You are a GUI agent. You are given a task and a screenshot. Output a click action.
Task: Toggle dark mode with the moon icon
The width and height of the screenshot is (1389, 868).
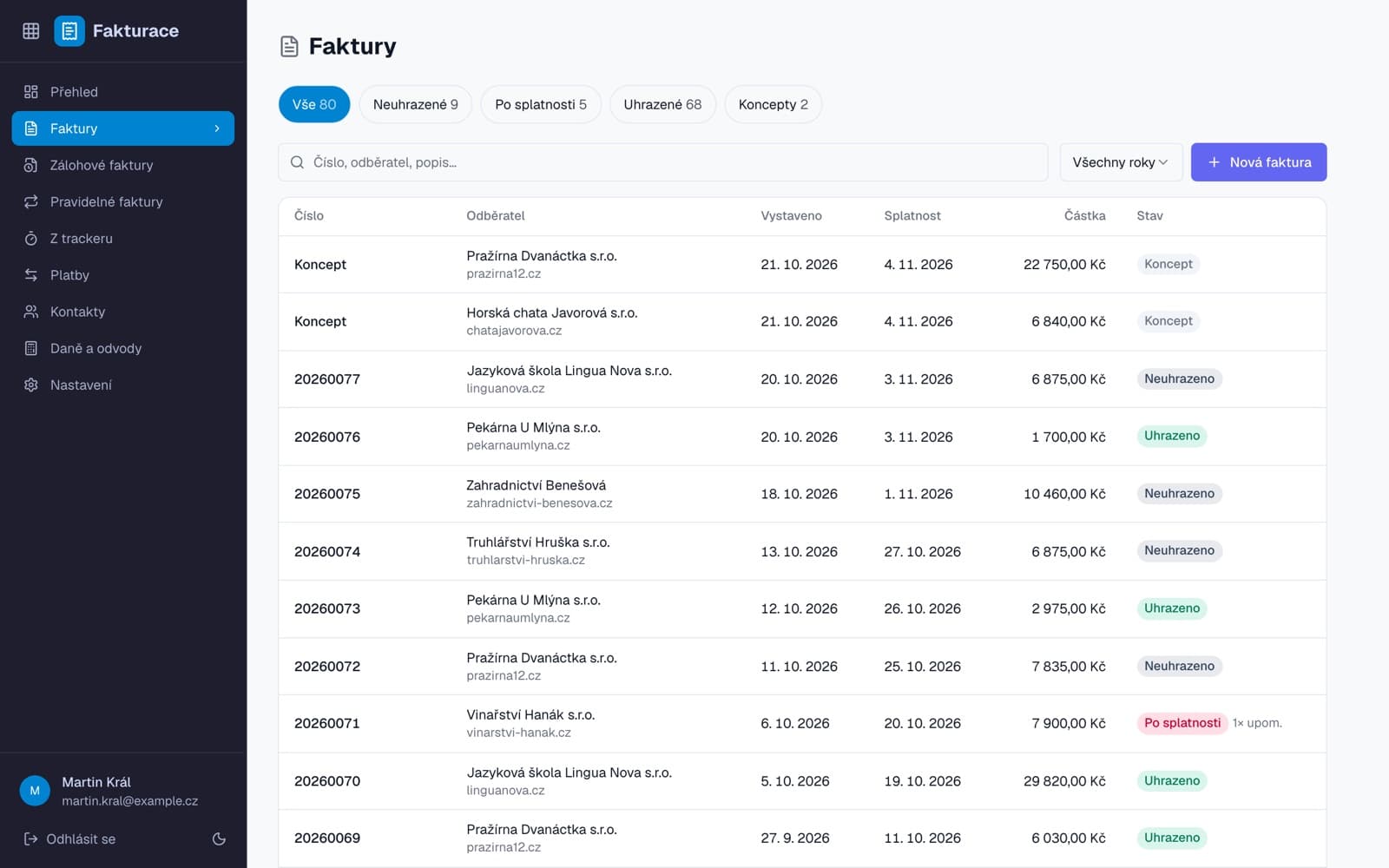point(219,839)
